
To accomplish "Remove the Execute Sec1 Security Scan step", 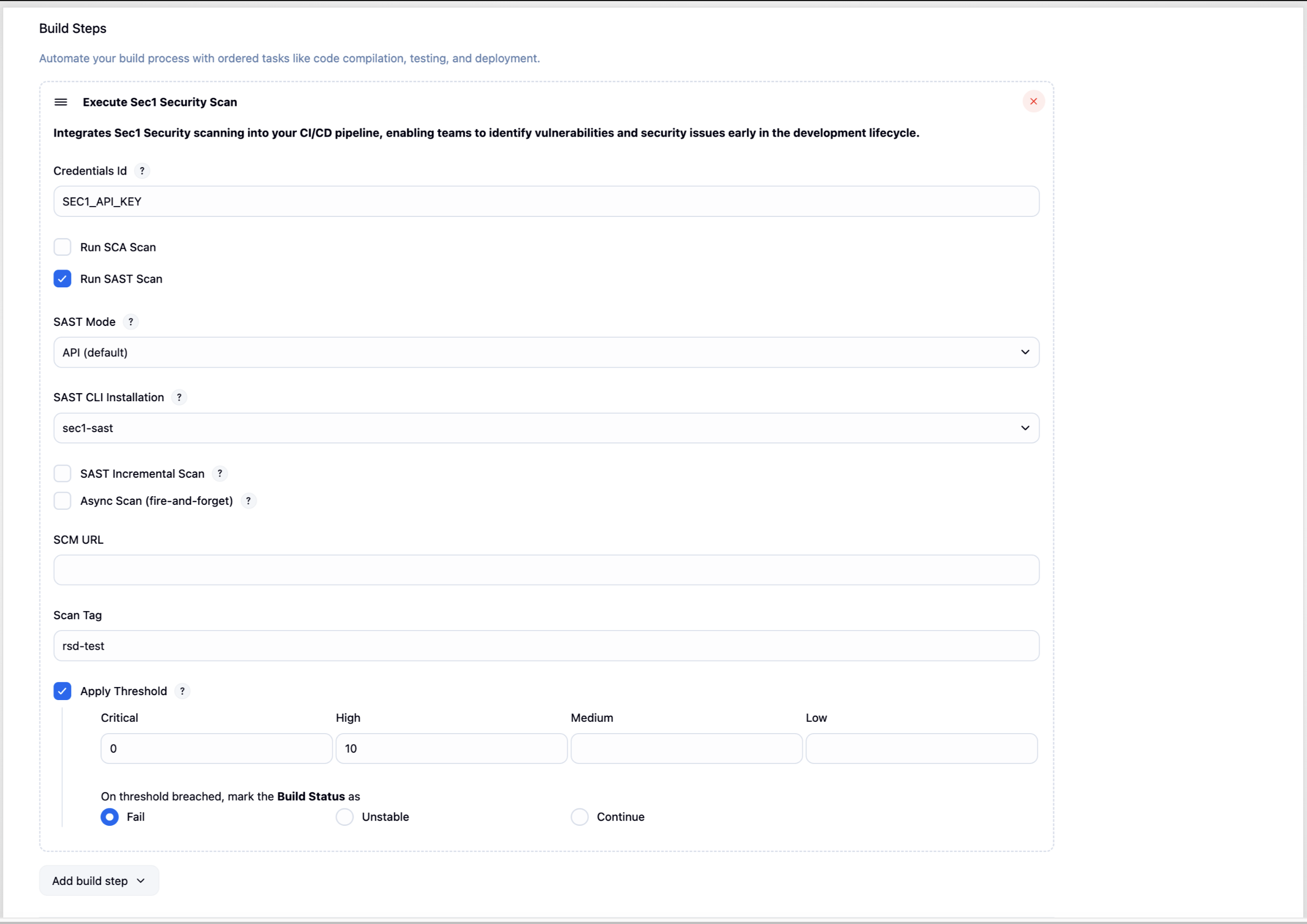I will tap(1033, 101).
